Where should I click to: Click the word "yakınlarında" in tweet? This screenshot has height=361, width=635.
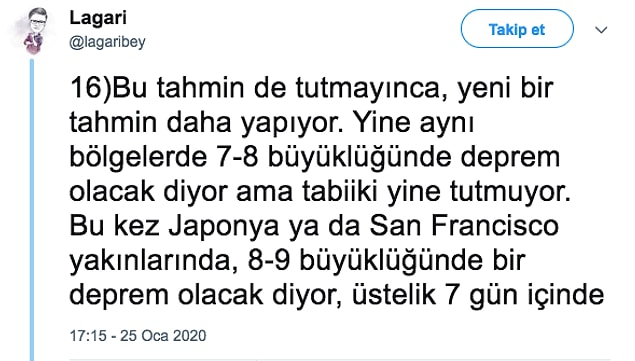153,261
